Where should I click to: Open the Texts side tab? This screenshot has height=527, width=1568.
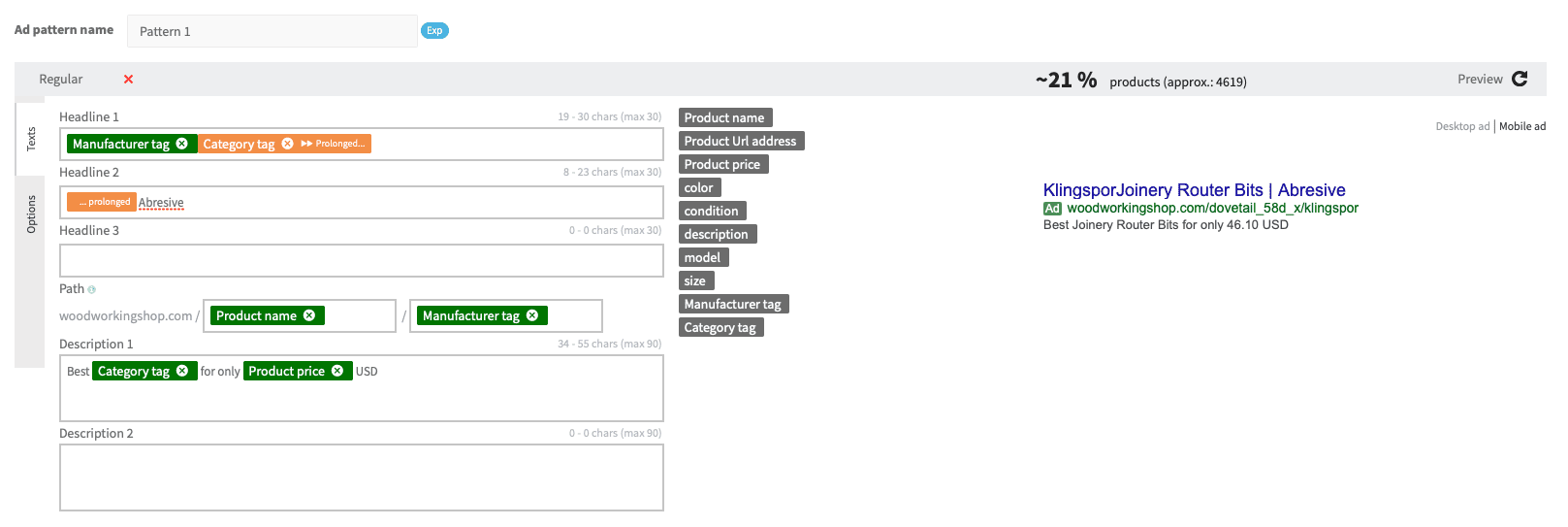[30, 138]
